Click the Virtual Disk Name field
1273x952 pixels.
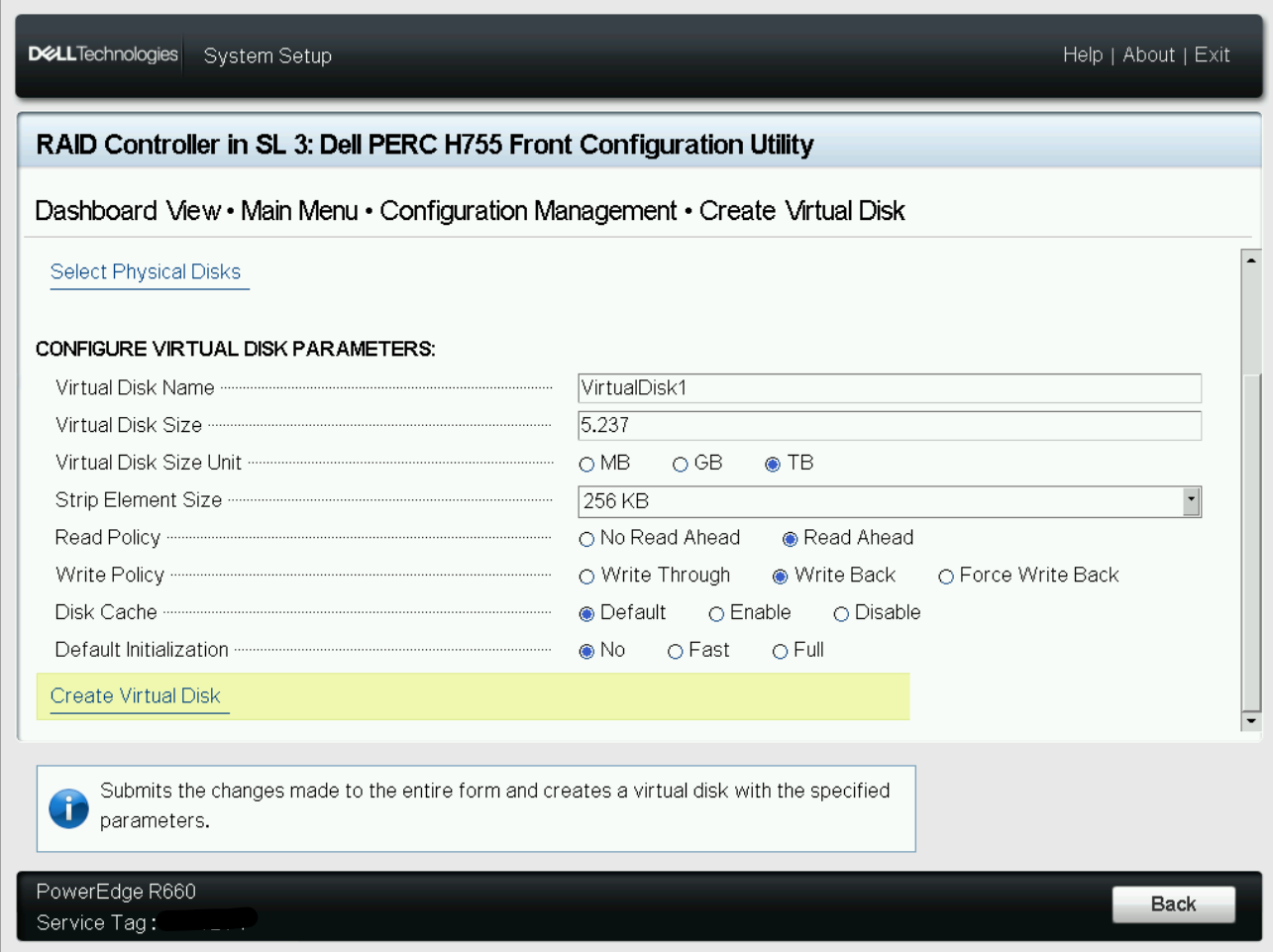(x=890, y=388)
